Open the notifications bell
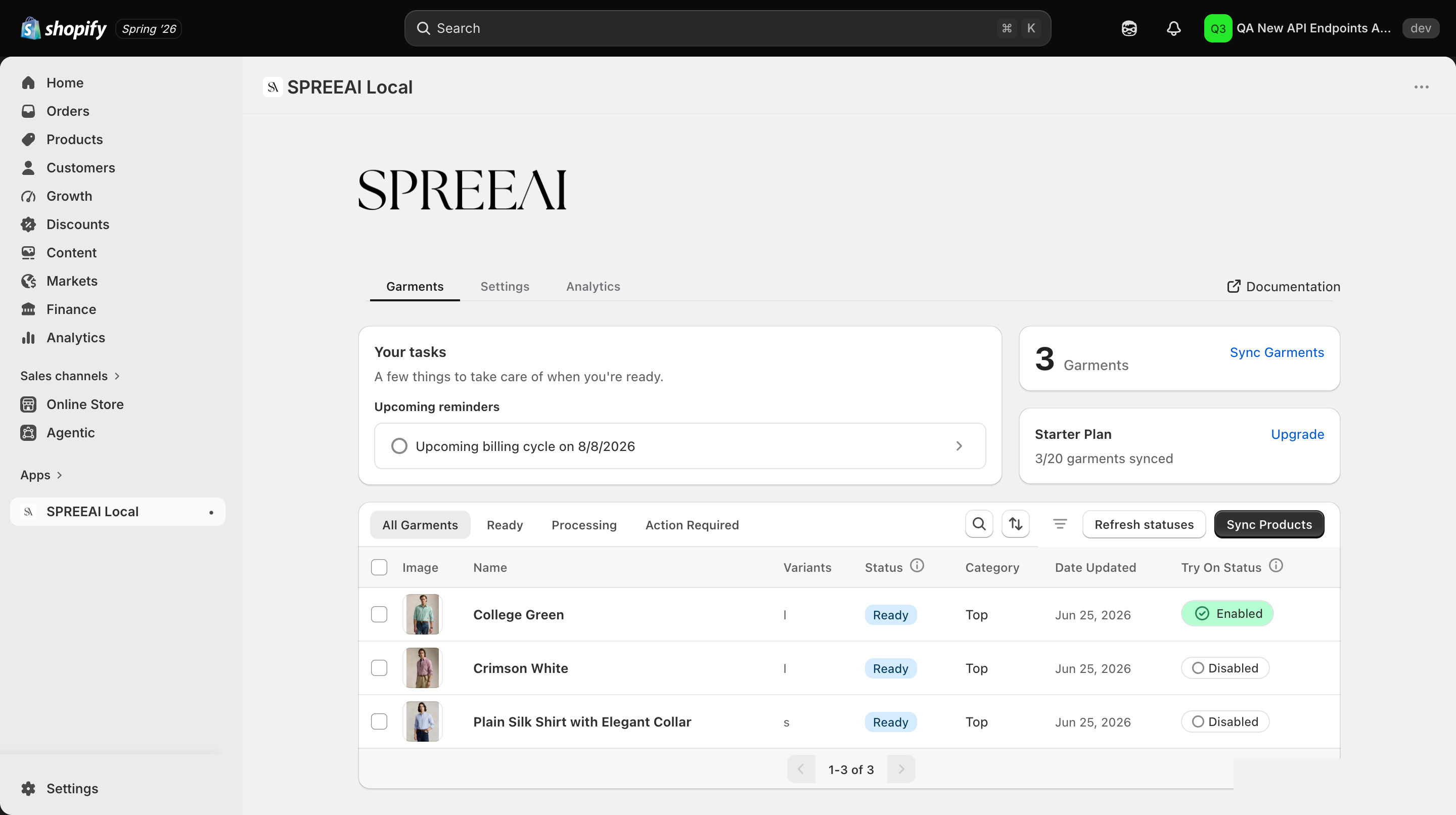 (x=1173, y=28)
